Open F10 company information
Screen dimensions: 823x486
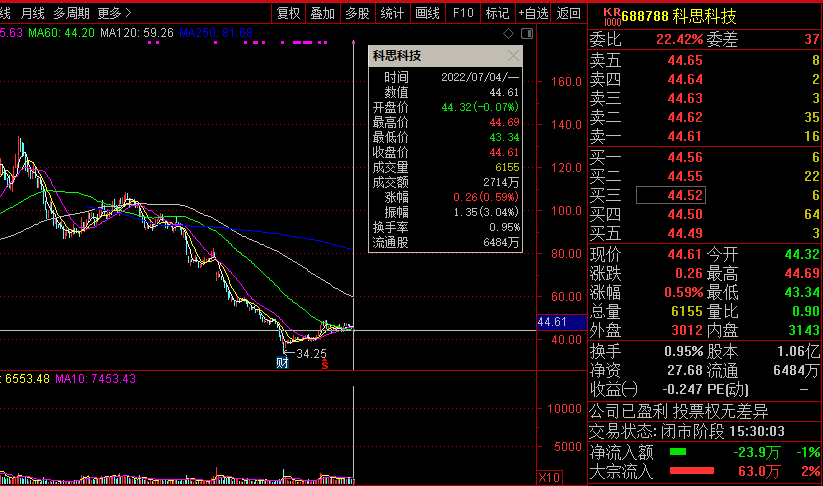pyautogui.click(x=463, y=13)
